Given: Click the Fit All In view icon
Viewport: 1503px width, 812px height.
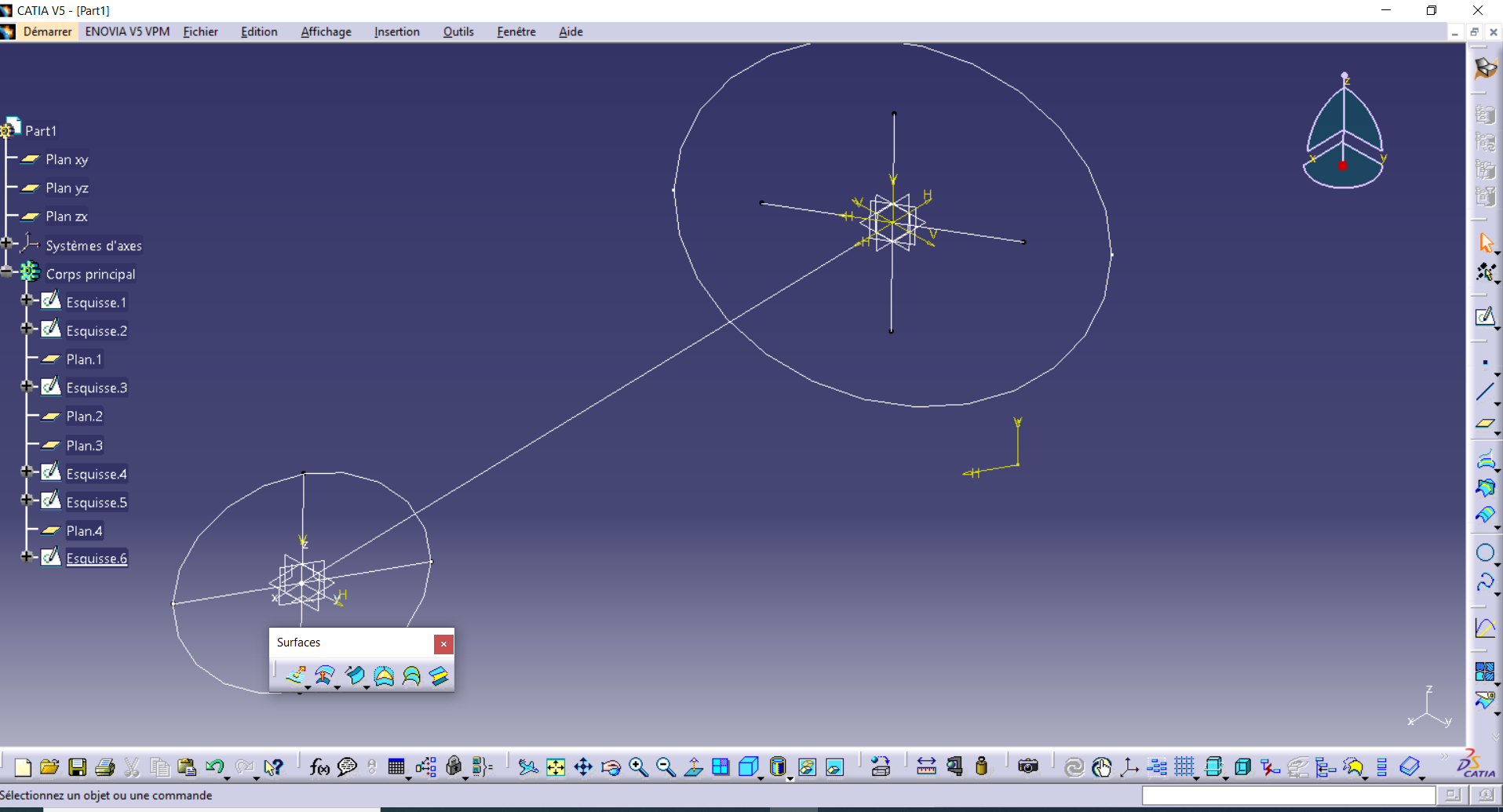Looking at the screenshot, I should [556, 766].
